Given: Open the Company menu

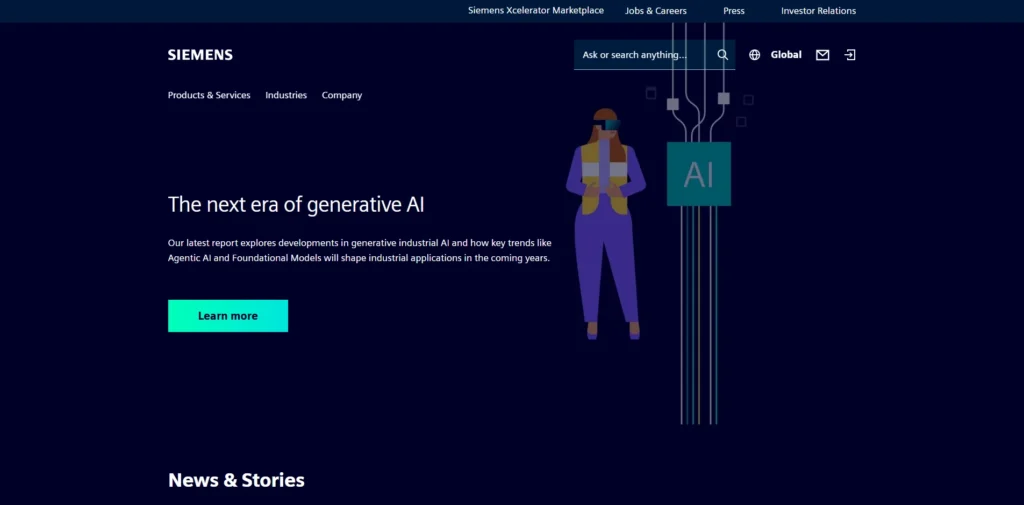Looking at the screenshot, I should (342, 95).
